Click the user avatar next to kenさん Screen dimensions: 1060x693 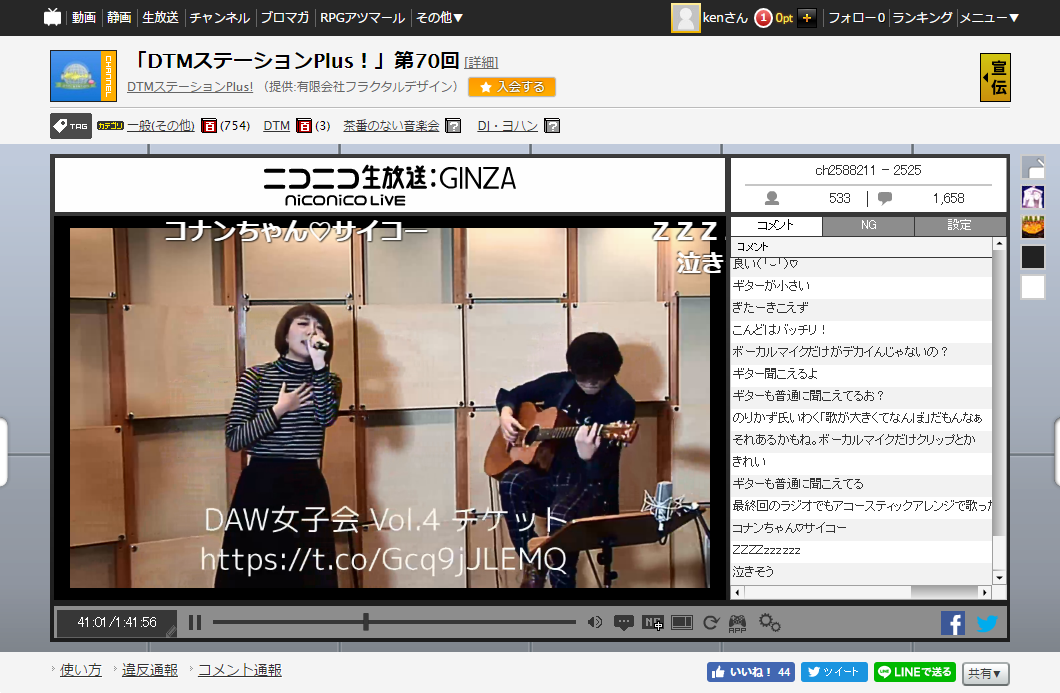pyautogui.click(x=685, y=18)
